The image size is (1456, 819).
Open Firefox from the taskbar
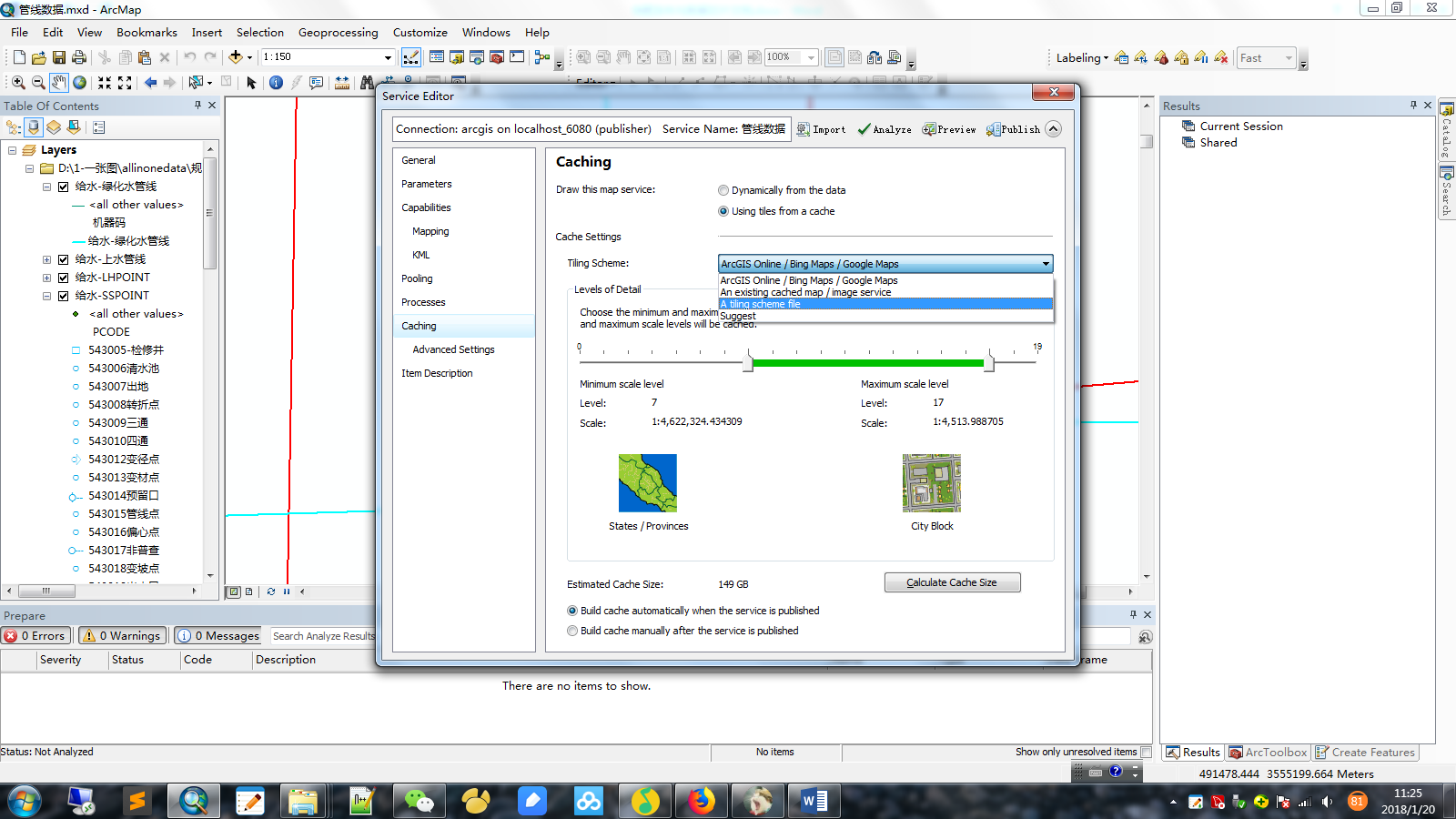point(702,802)
